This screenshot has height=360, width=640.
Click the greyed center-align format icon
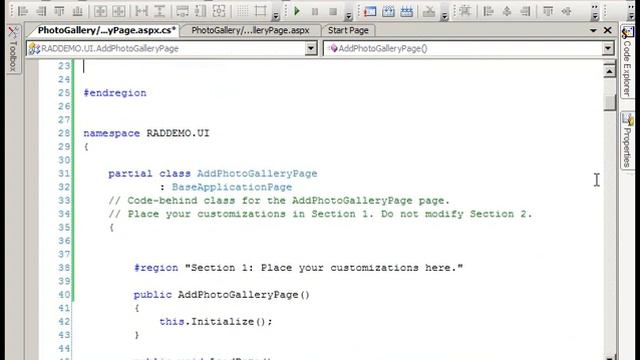click(507, 11)
